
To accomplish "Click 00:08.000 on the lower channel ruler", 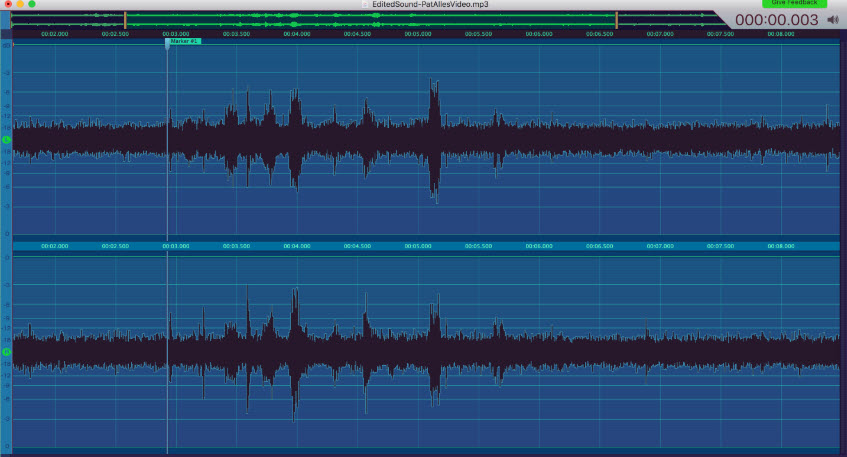I will (x=781, y=246).
